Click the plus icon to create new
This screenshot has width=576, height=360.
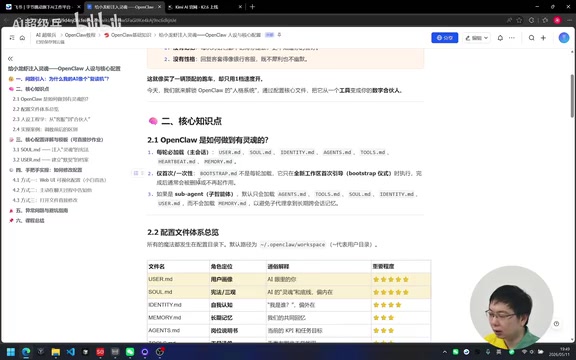[543, 38]
